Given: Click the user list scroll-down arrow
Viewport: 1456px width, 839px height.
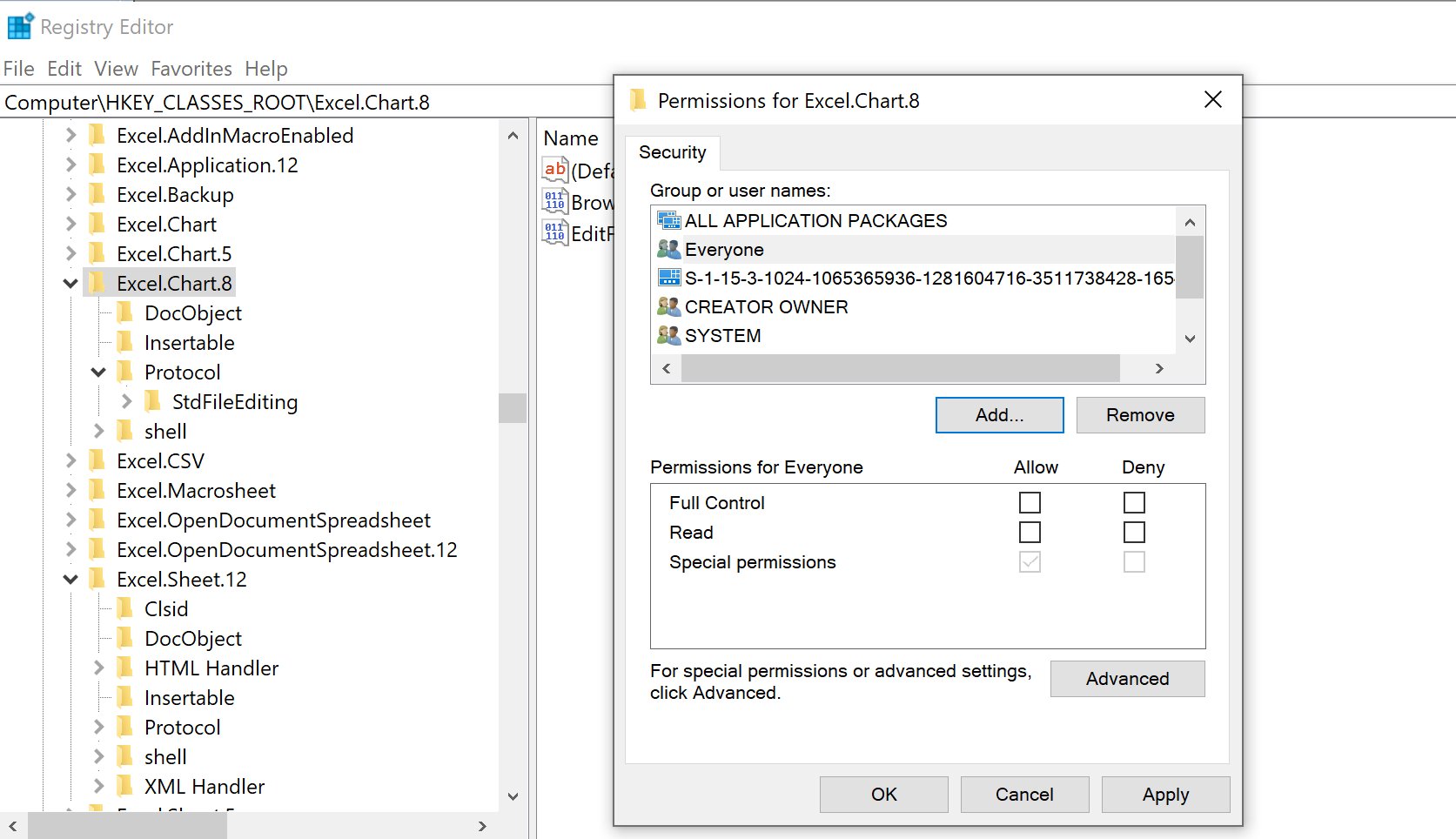Looking at the screenshot, I should click(x=1190, y=339).
